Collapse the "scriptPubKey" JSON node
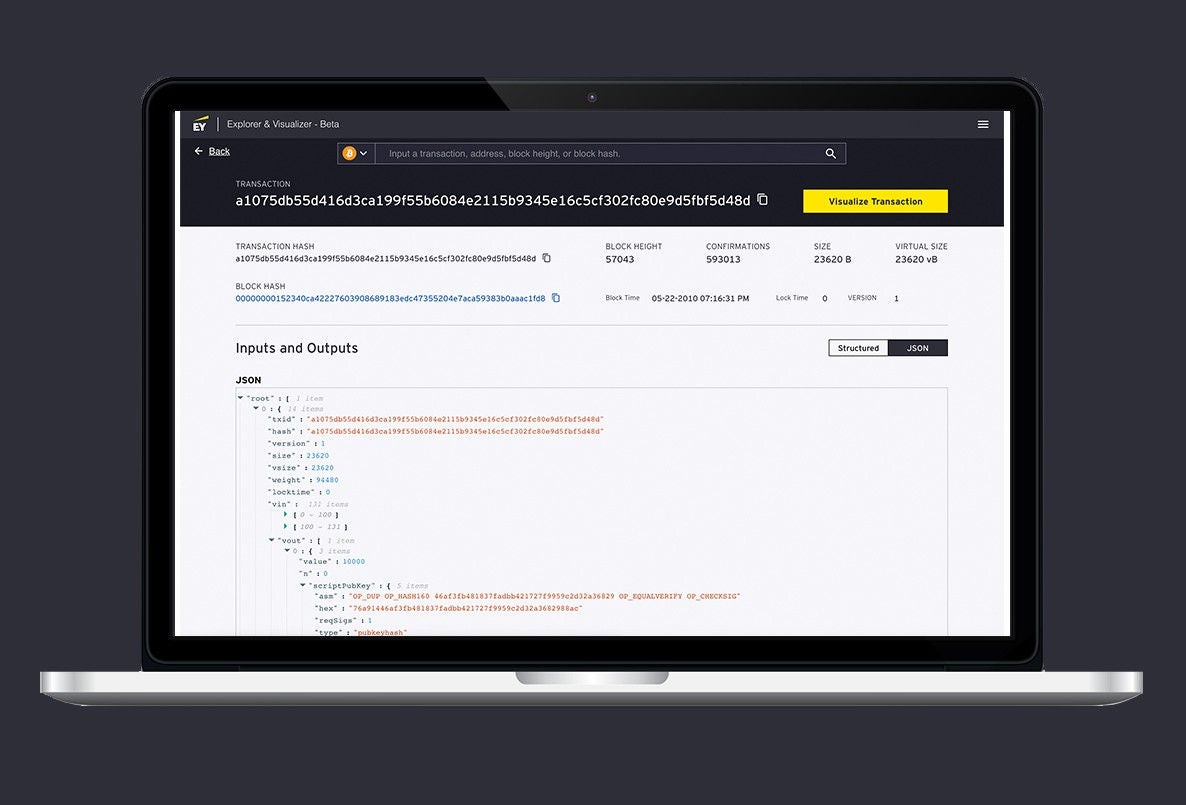The height and width of the screenshot is (805, 1186). (x=302, y=585)
